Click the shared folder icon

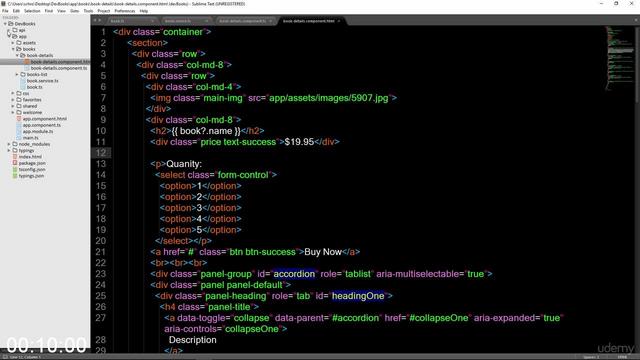tap(19, 106)
